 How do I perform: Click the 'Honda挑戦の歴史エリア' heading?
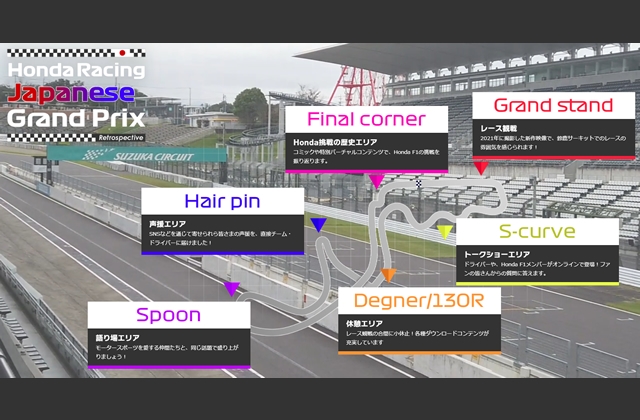point(335,142)
